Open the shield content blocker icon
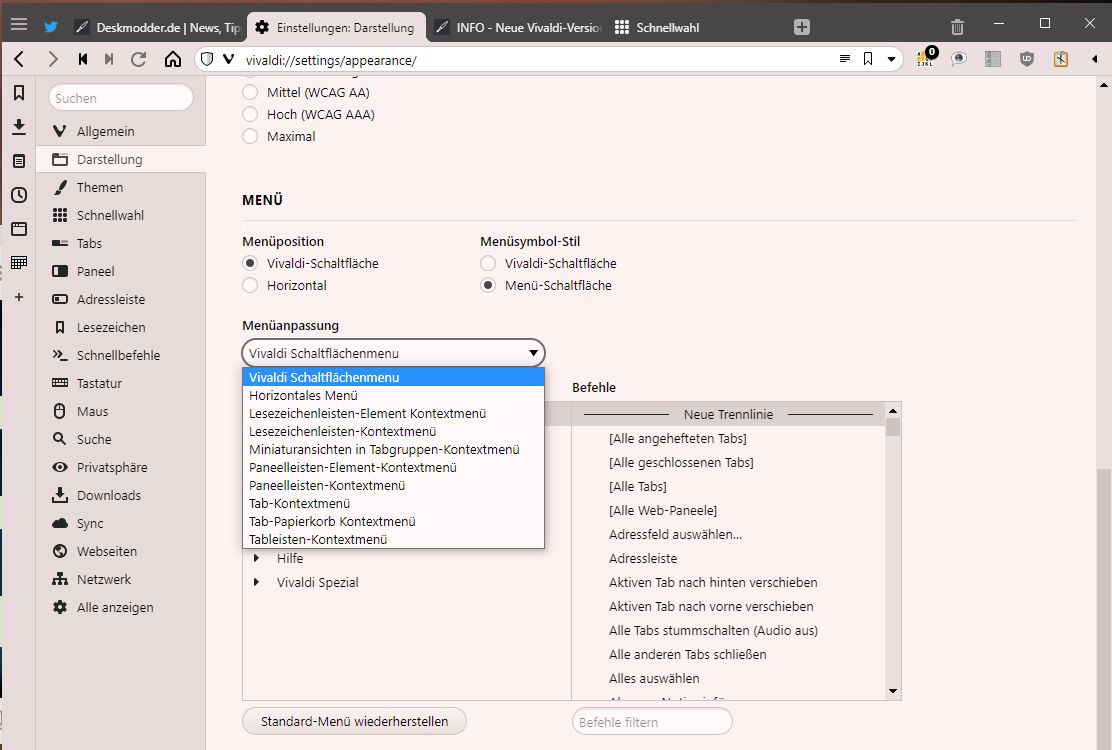 [206, 59]
